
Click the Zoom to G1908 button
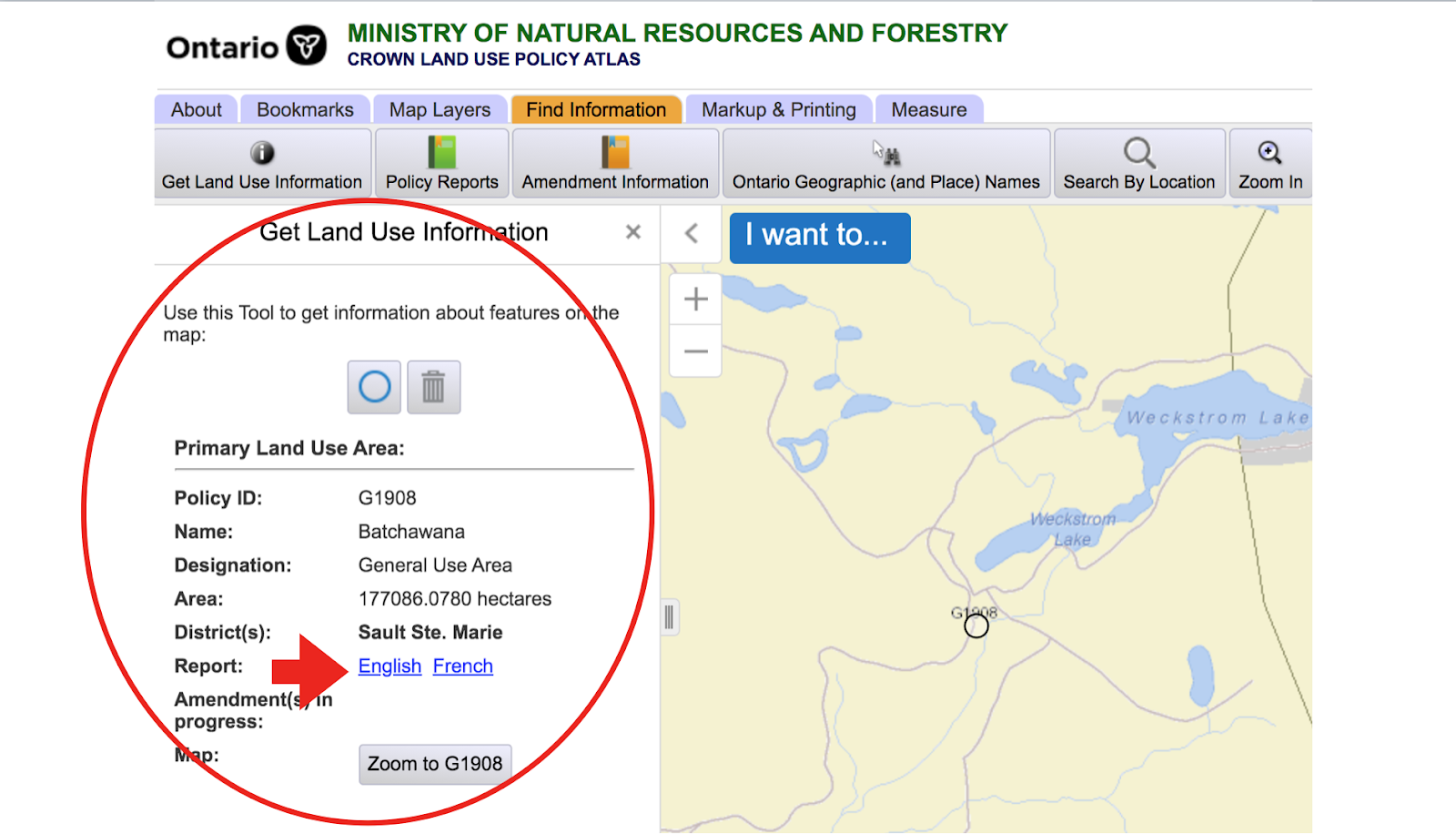click(435, 764)
